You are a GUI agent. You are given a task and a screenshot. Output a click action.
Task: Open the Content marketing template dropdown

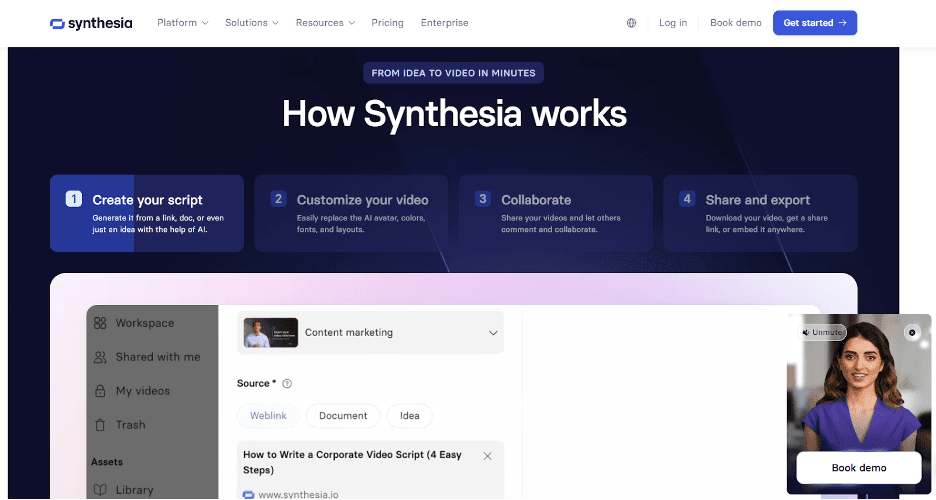370,332
